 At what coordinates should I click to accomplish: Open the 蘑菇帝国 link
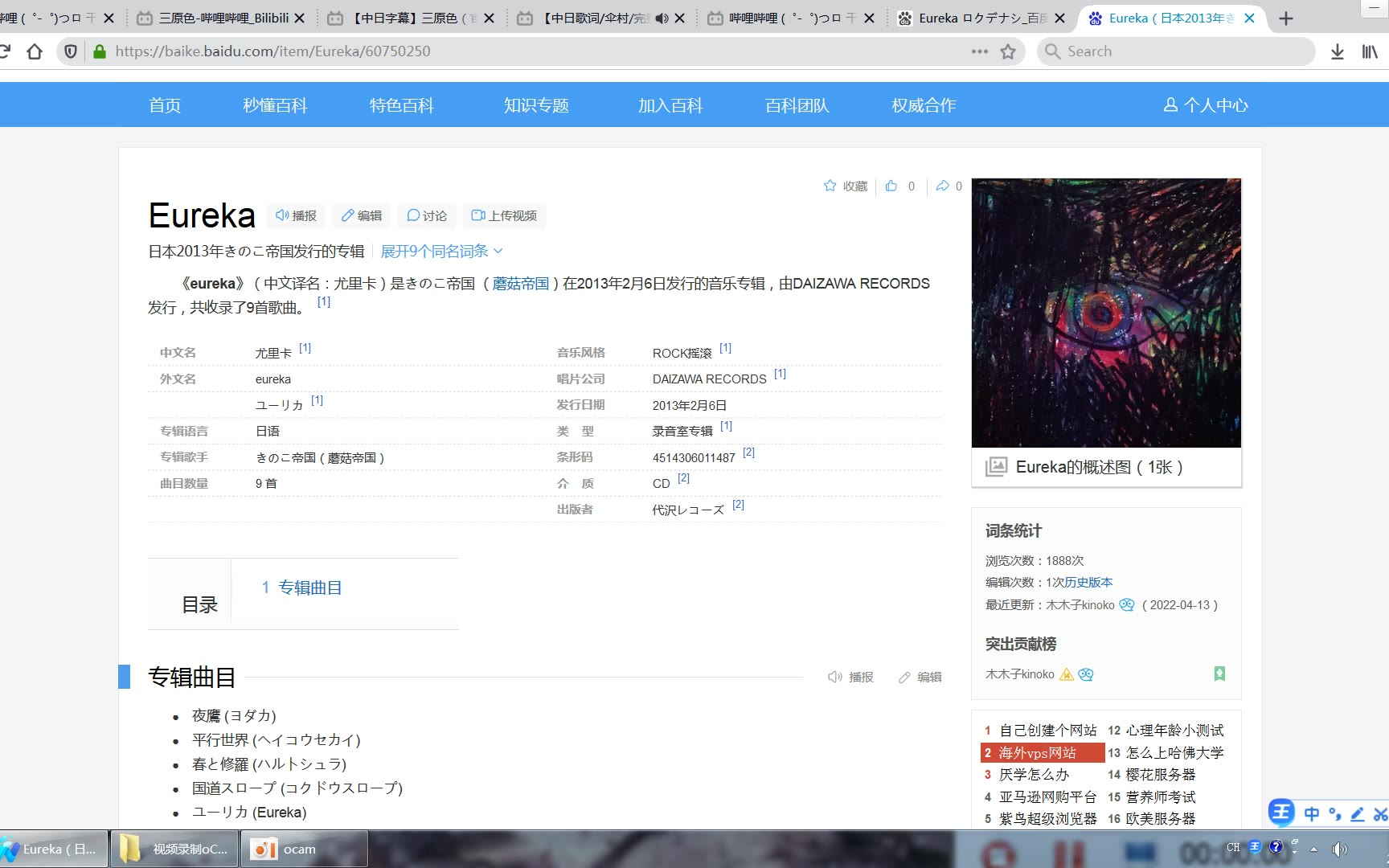(x=521, y=284)
